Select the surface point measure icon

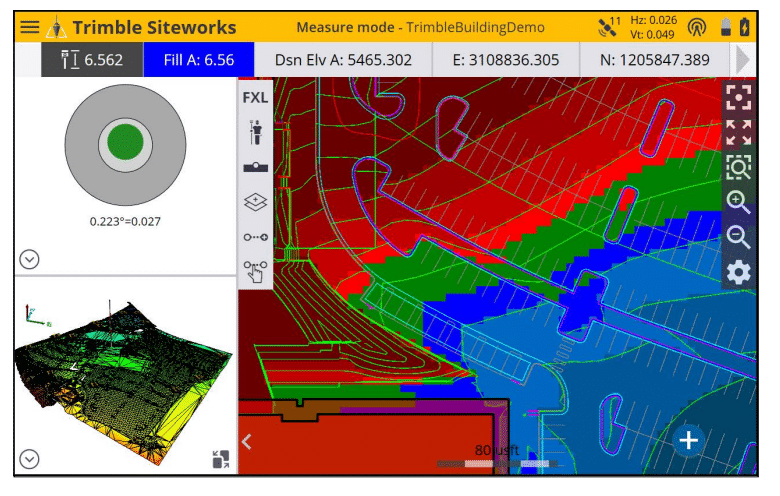click(256, 167)
